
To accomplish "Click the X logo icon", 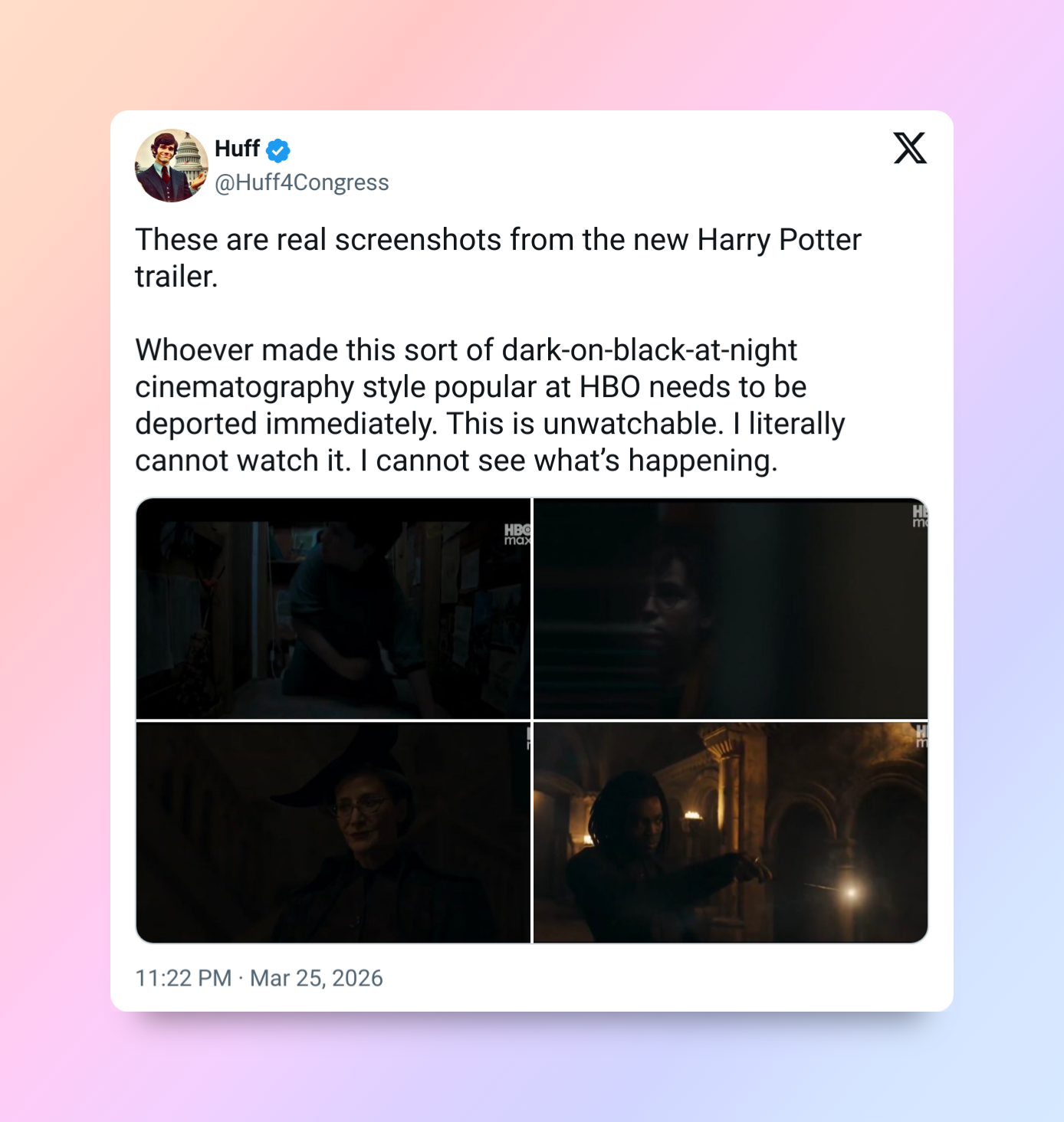I will coord(910,148).
